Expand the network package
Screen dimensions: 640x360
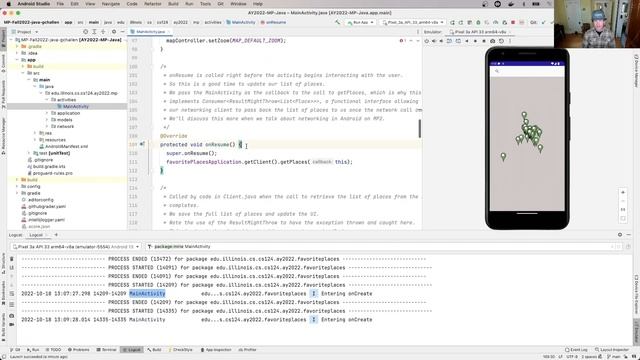pos(47,127)
